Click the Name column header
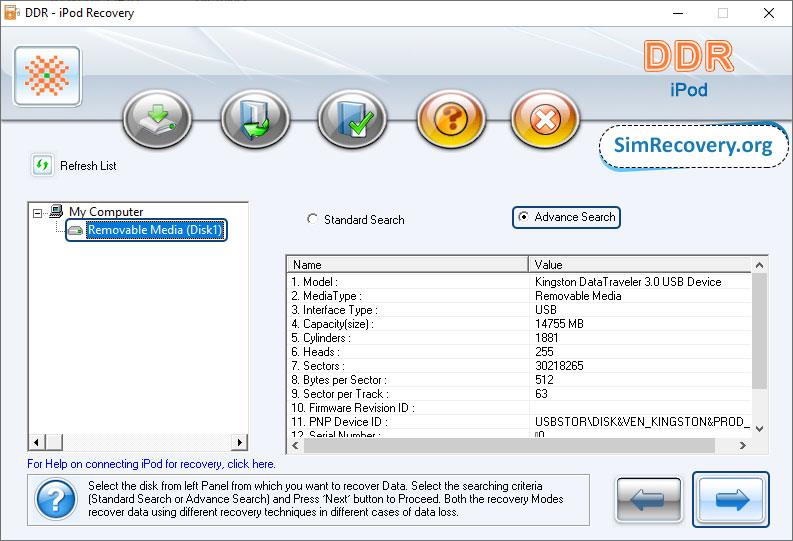 (x=407, y=265)
